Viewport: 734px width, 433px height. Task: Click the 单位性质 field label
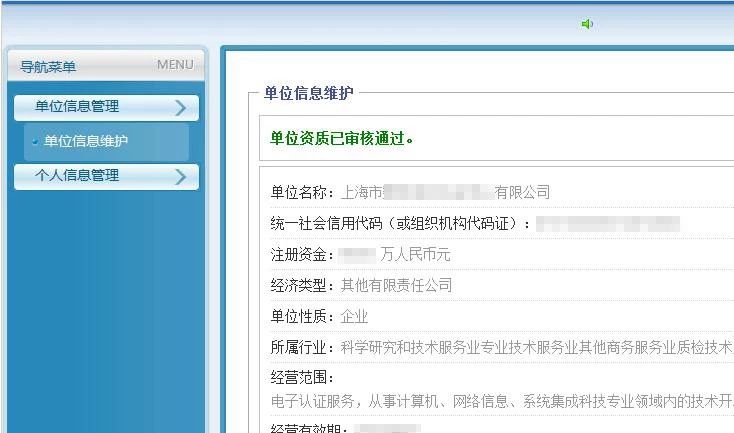coord(302,317)
